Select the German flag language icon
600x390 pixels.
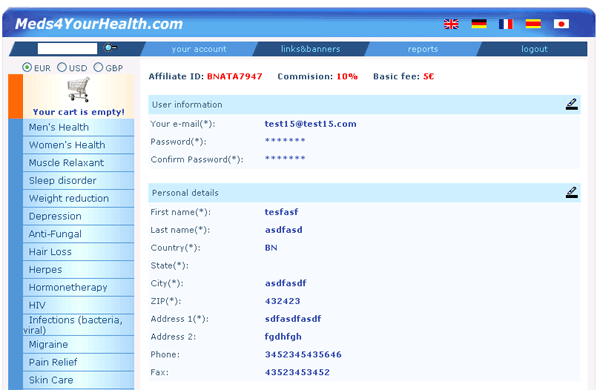click(x=479, y=24)
